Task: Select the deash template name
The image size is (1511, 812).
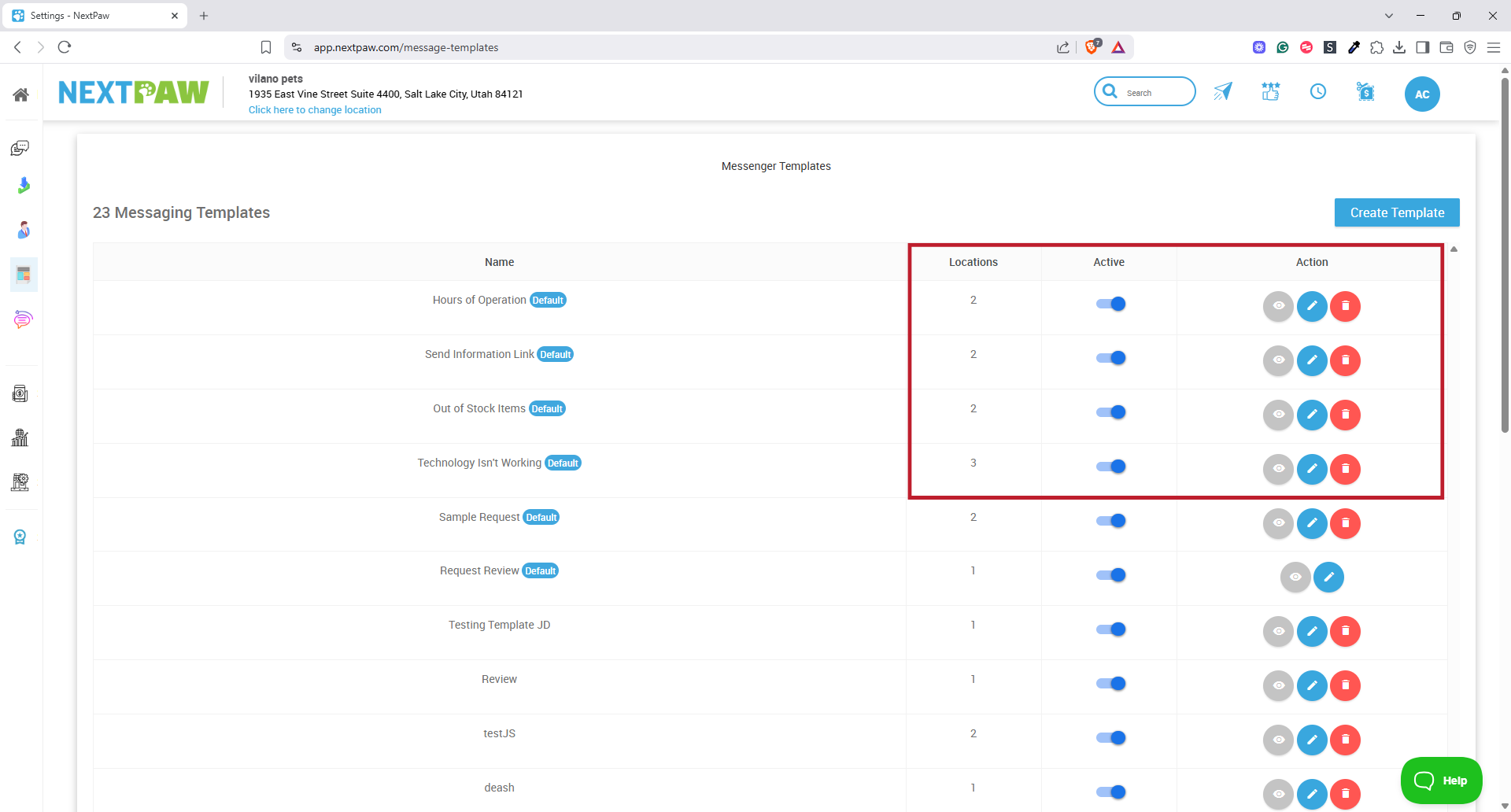Action: click(499, 788)
